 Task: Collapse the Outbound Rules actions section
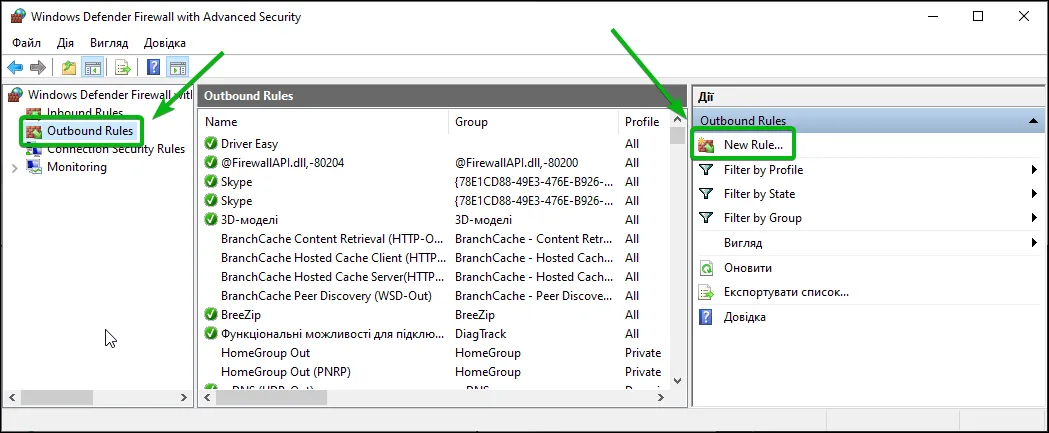(x=1033, y=121)
